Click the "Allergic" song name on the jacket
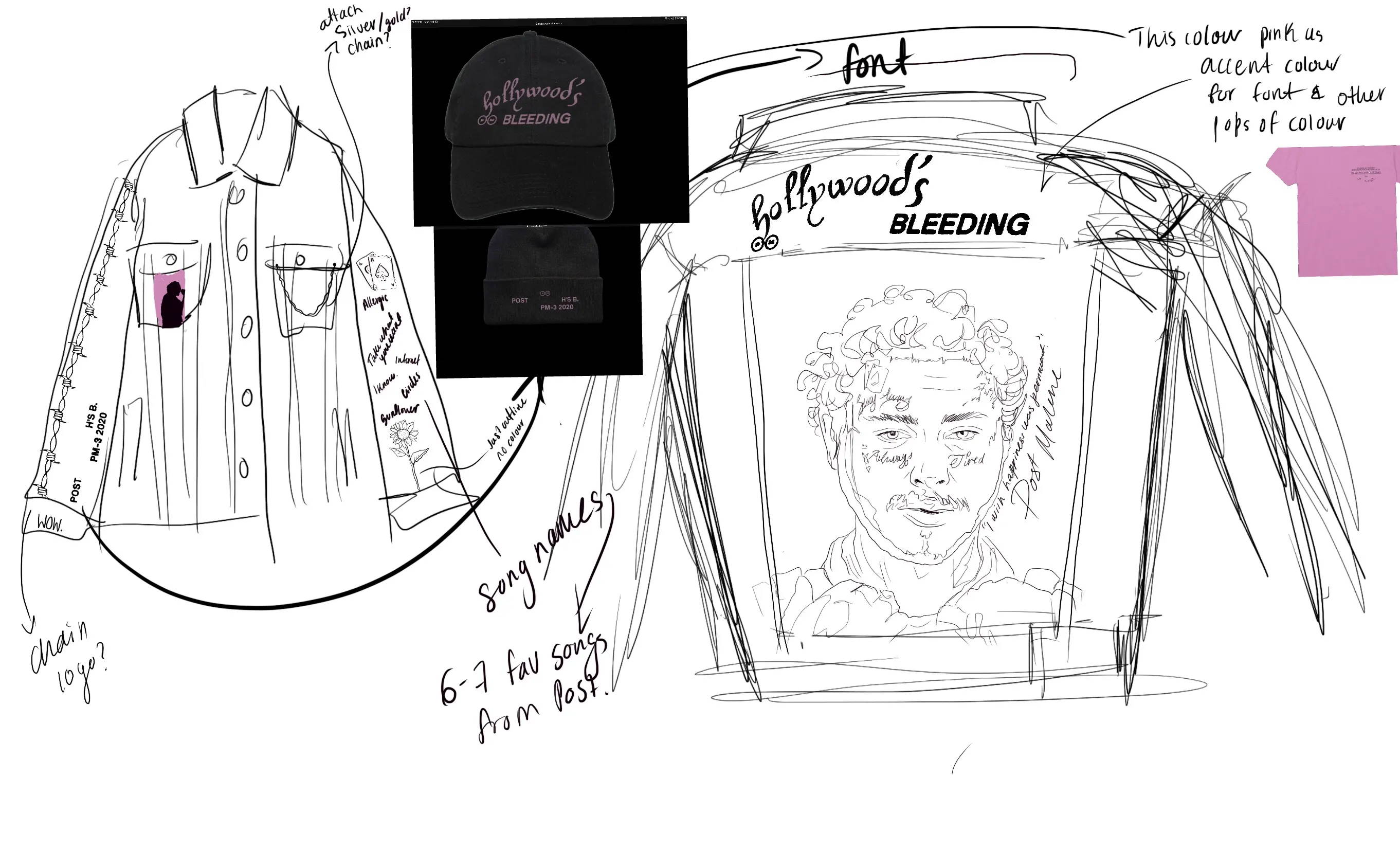Viewport: 1400px width, 868px height. [x=375, y=302]
